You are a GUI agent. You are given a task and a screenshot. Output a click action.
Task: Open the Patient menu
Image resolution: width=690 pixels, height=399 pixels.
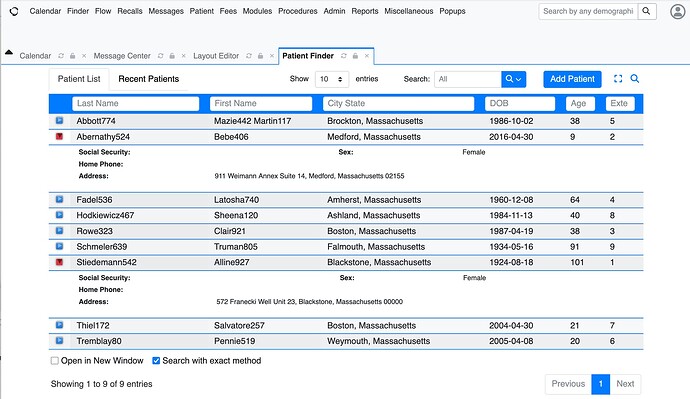[202, 11]
